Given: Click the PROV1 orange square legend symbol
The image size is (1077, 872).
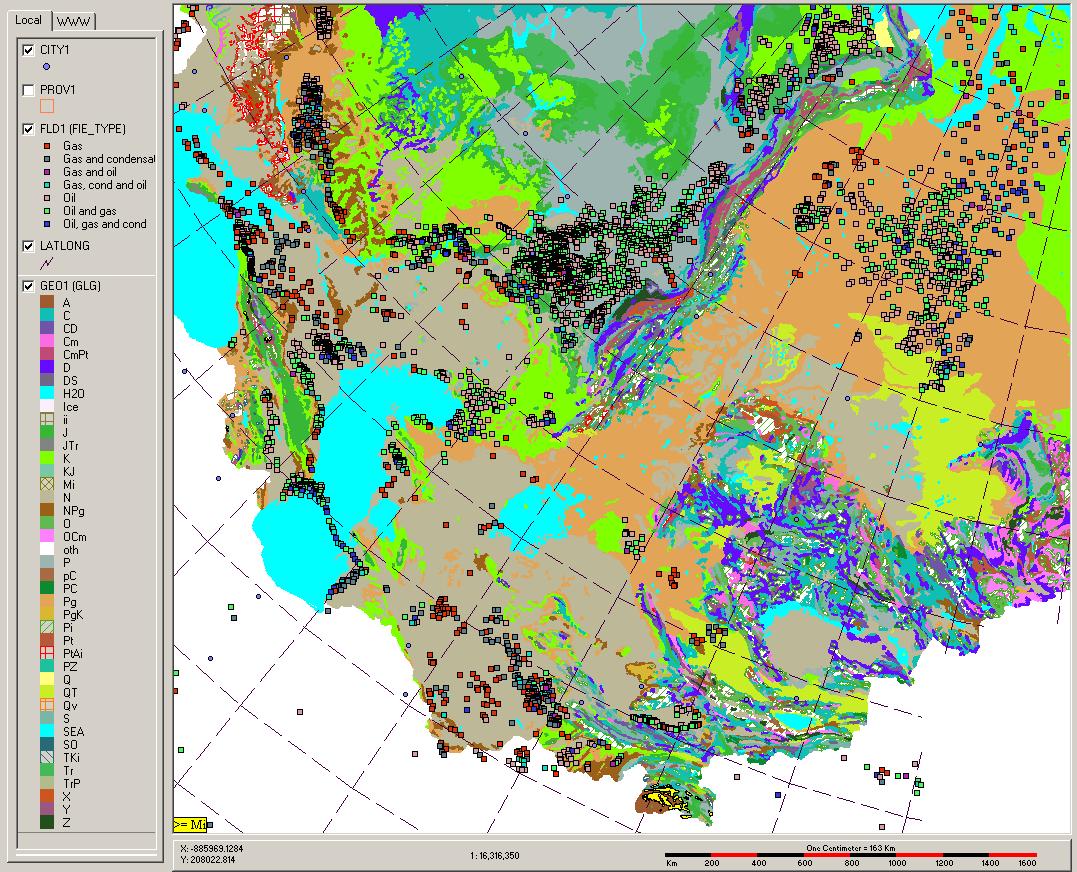Looking at the screenshot, I should 46,106.
